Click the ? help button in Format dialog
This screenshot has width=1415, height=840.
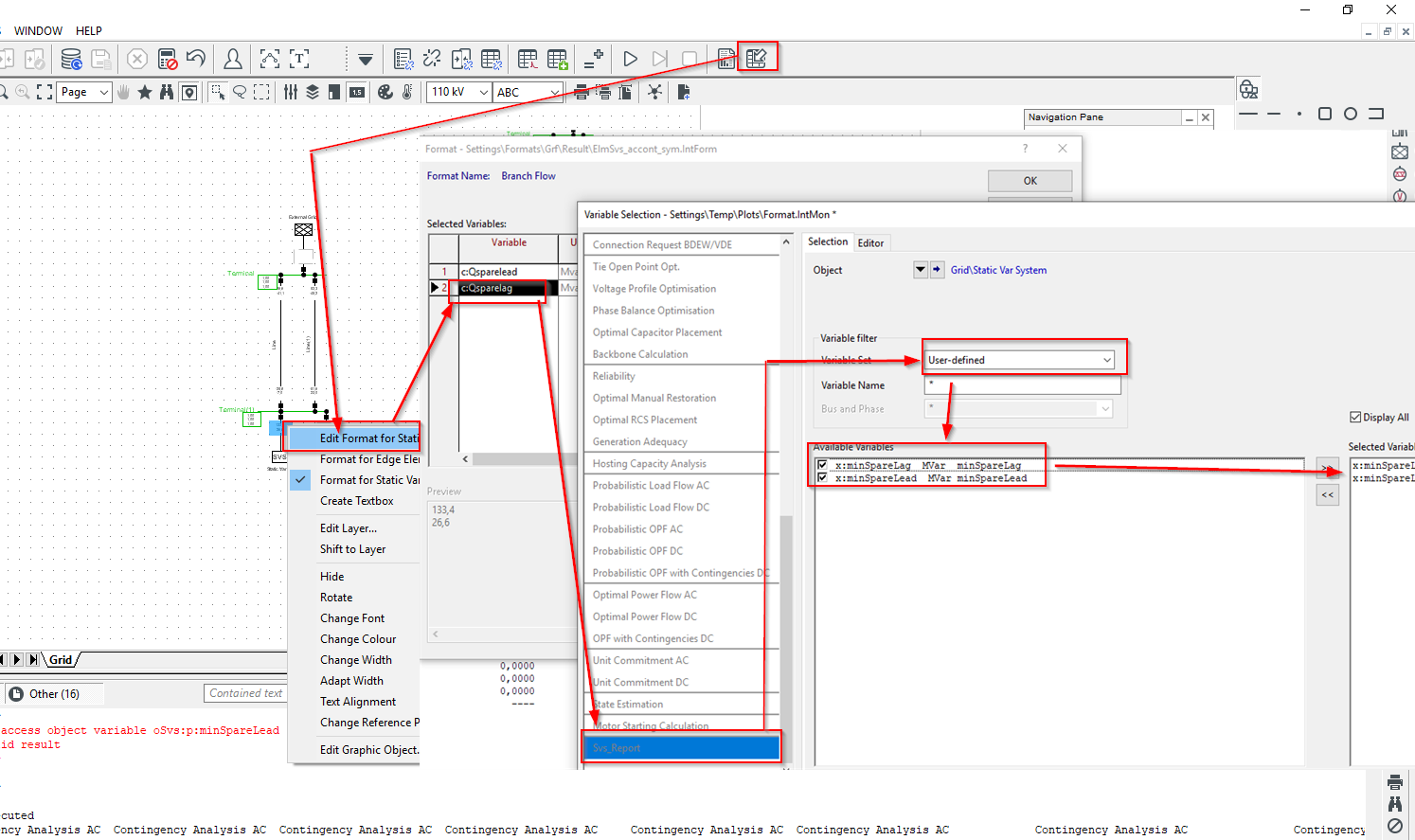[1025, 149]
